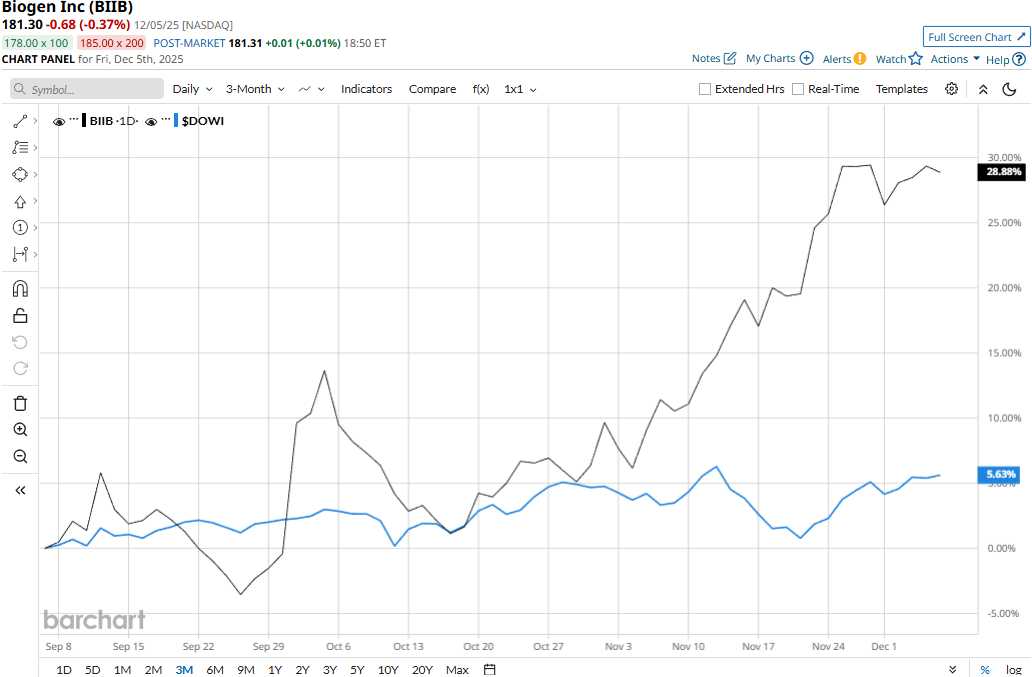Switch to dark mode with moon icon
Image resolution: width=1032 pixels, height=677 pixels.
(1009, 89)
